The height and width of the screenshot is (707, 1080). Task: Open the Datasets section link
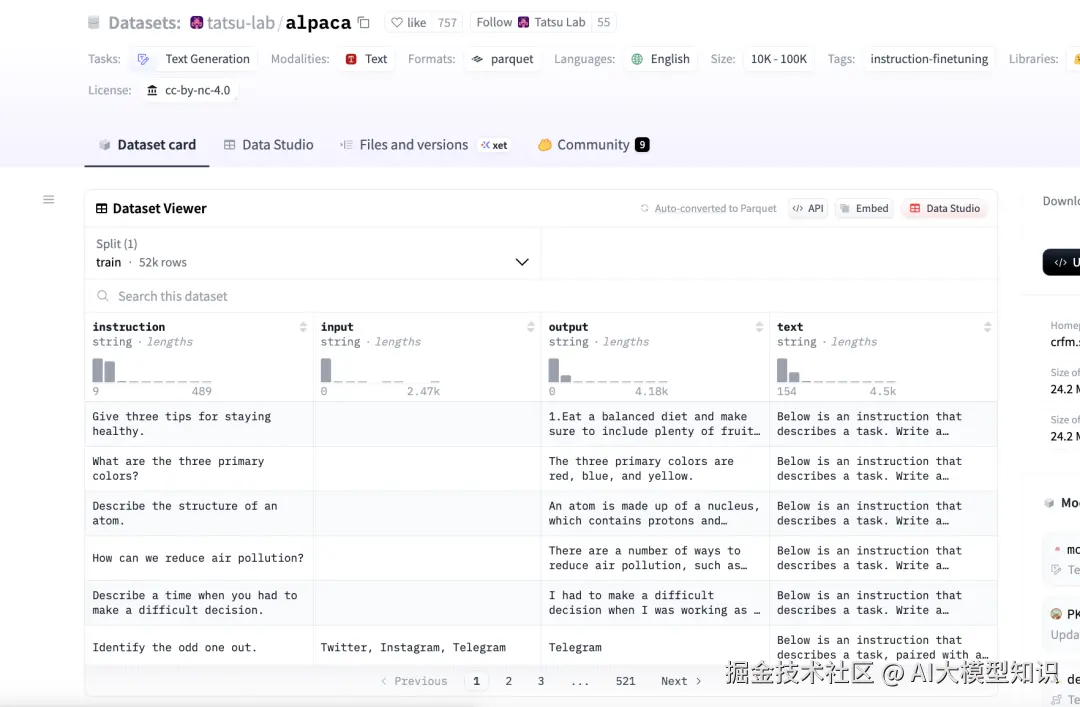(x=144, y=23)
